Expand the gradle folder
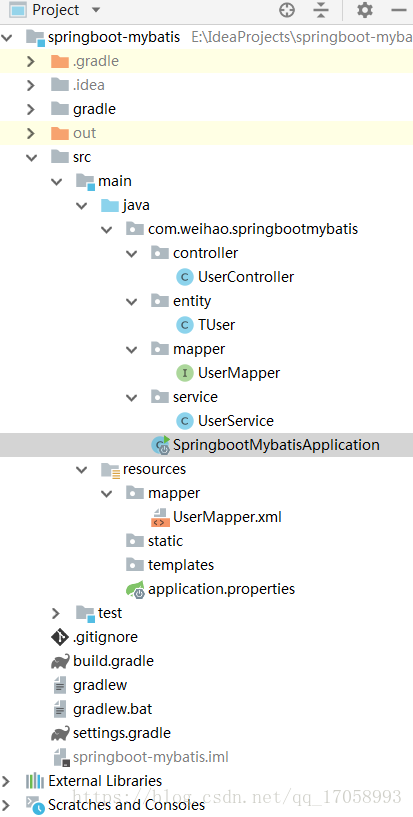 (31, 109)
